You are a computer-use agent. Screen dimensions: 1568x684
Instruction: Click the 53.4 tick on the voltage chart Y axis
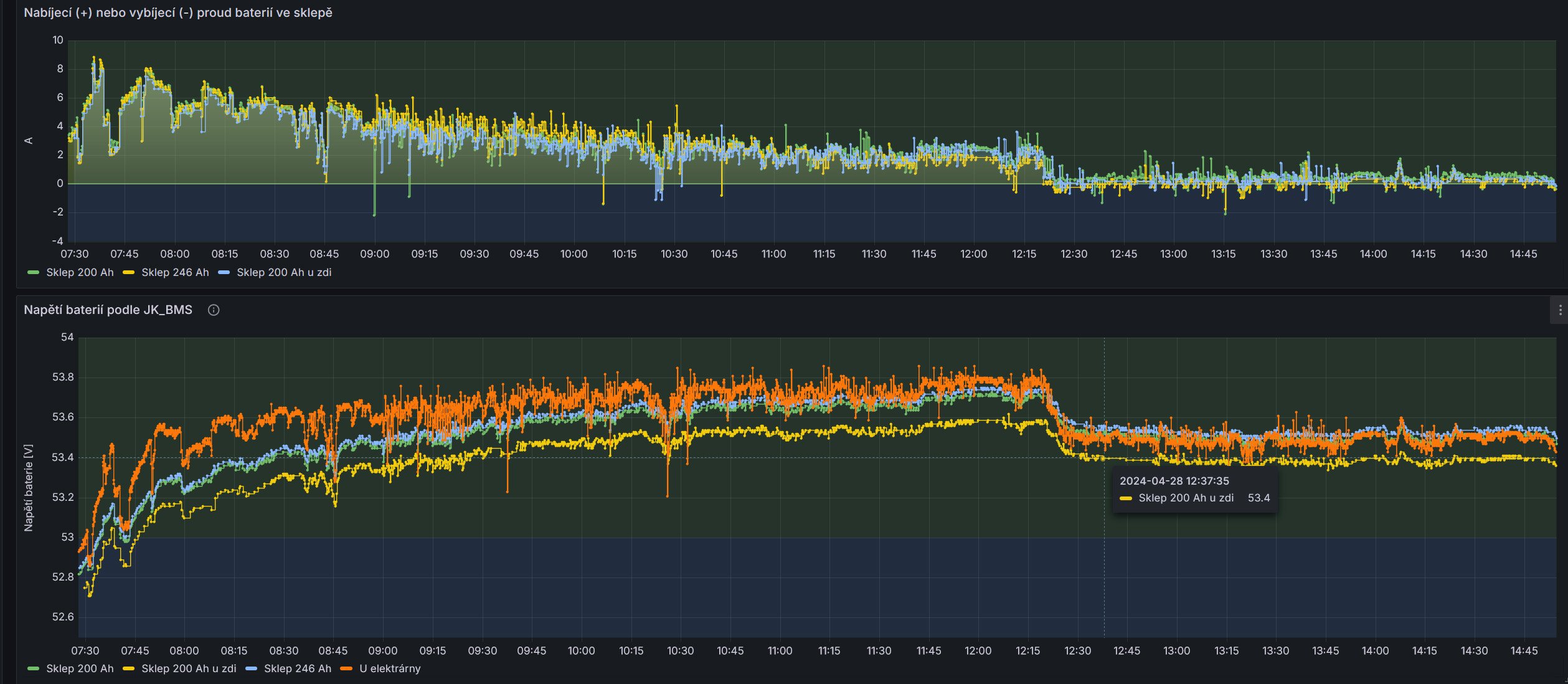pyautogui.click(x=63, y=457)
